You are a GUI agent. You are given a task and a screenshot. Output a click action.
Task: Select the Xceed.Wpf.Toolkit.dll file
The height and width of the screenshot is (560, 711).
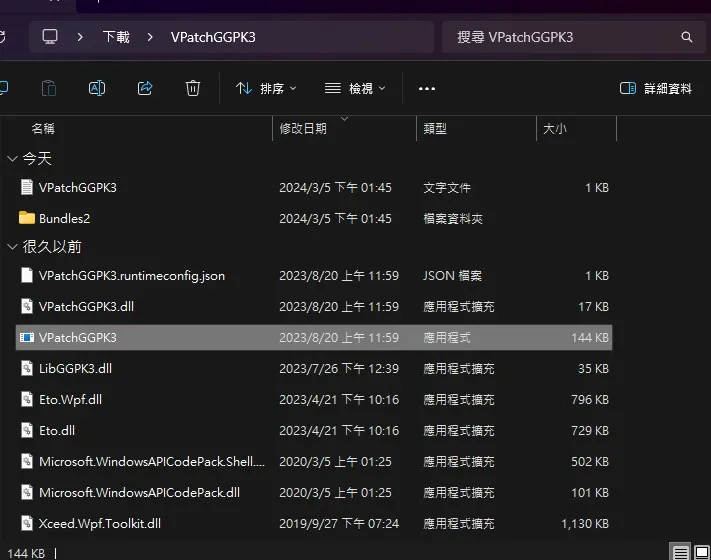[x=314, y=524]
